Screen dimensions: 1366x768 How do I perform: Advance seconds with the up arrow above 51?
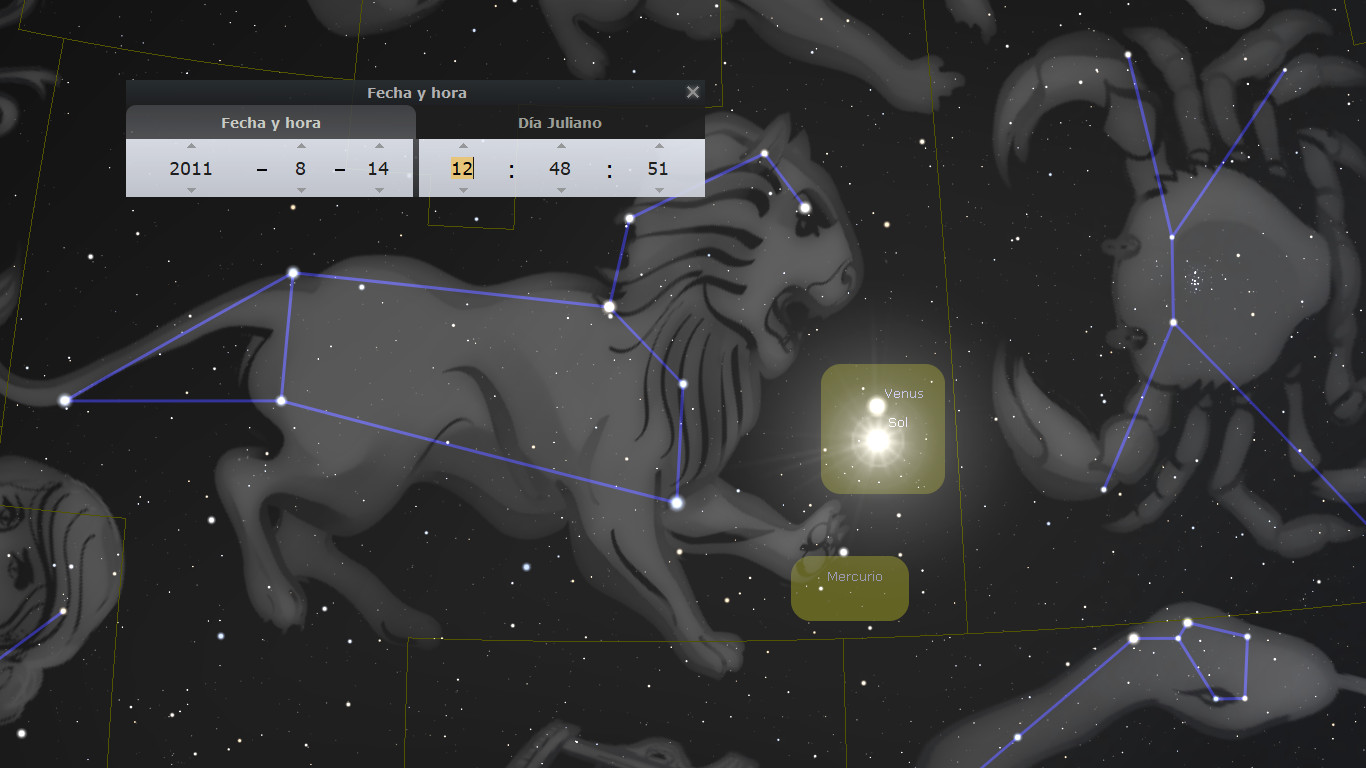pyautogui.click(x=659, y=146)
